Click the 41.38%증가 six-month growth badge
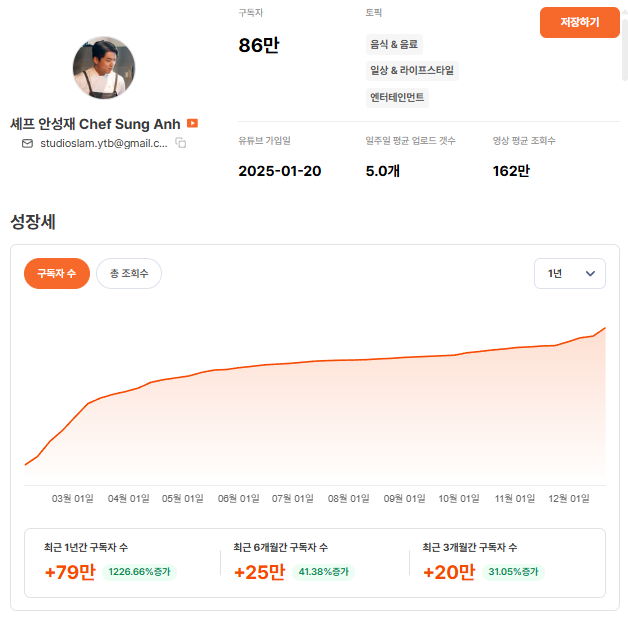Screen dimensions: 628x624 (324, 572)
